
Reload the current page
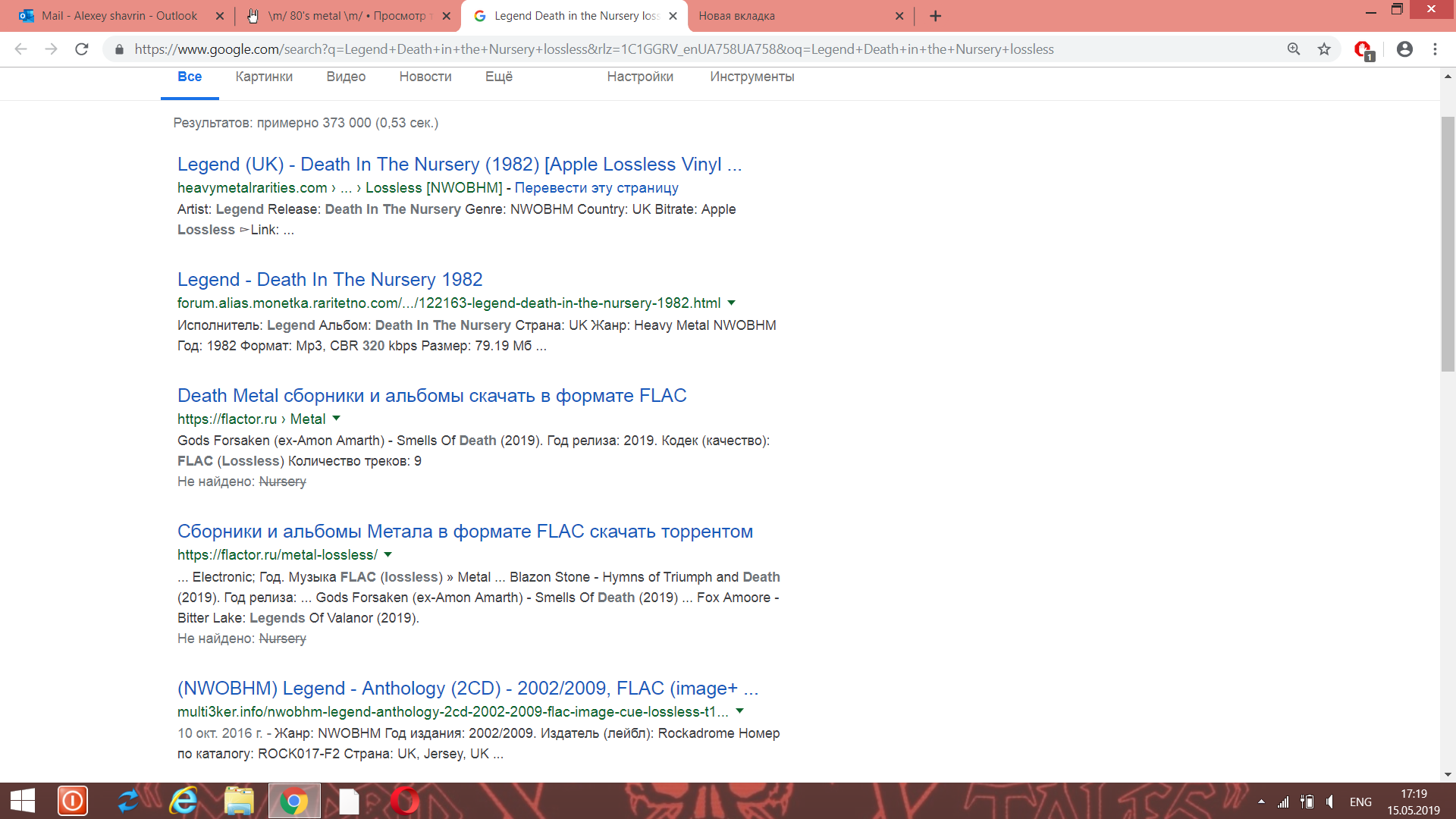(82, 49)
